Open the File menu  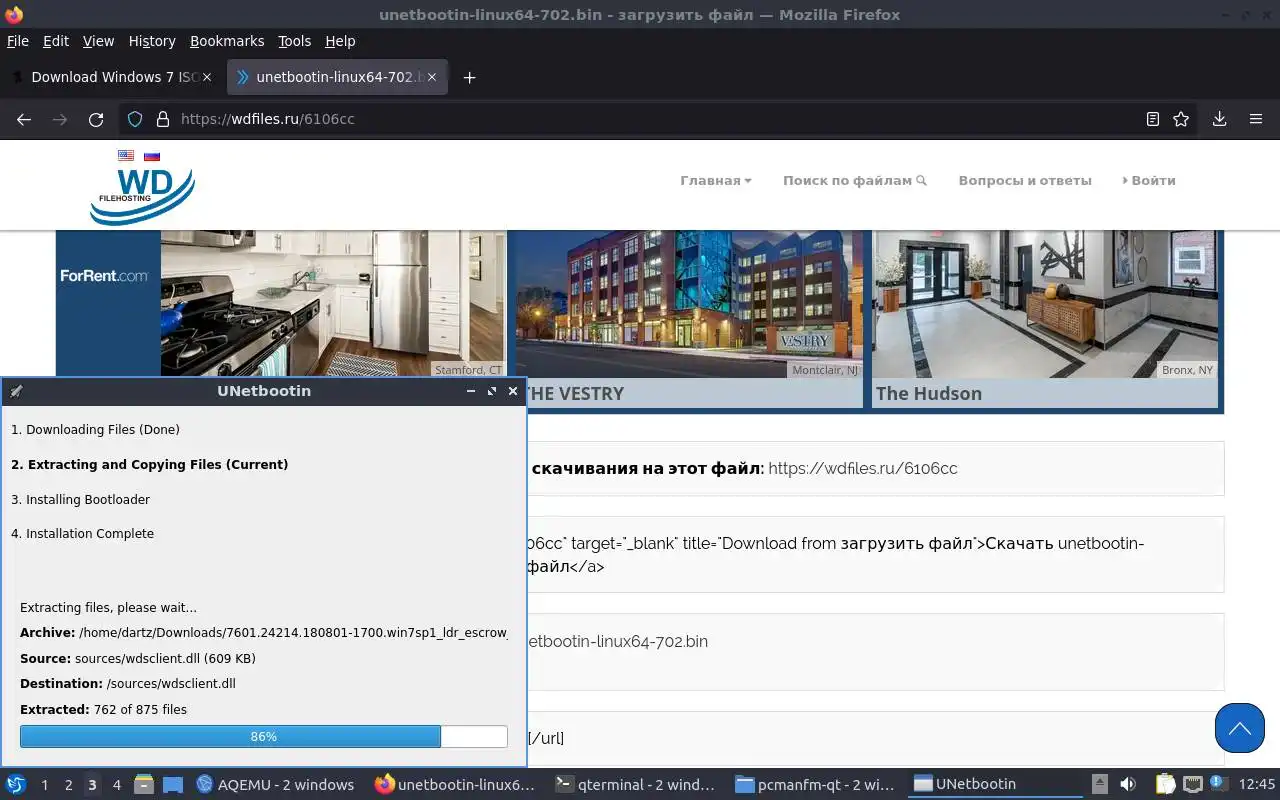(18, 41)
